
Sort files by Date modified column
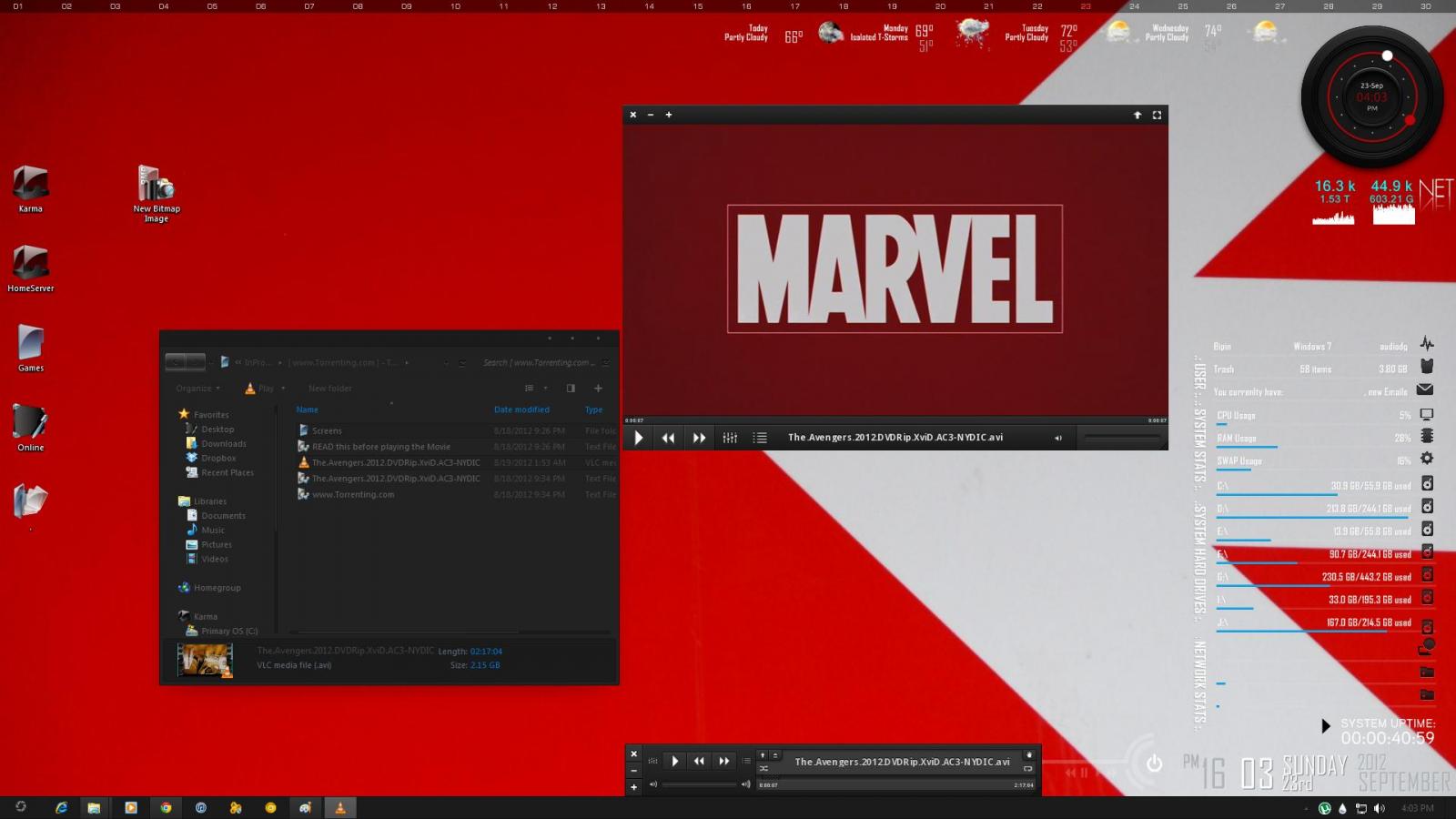point(521,409)
